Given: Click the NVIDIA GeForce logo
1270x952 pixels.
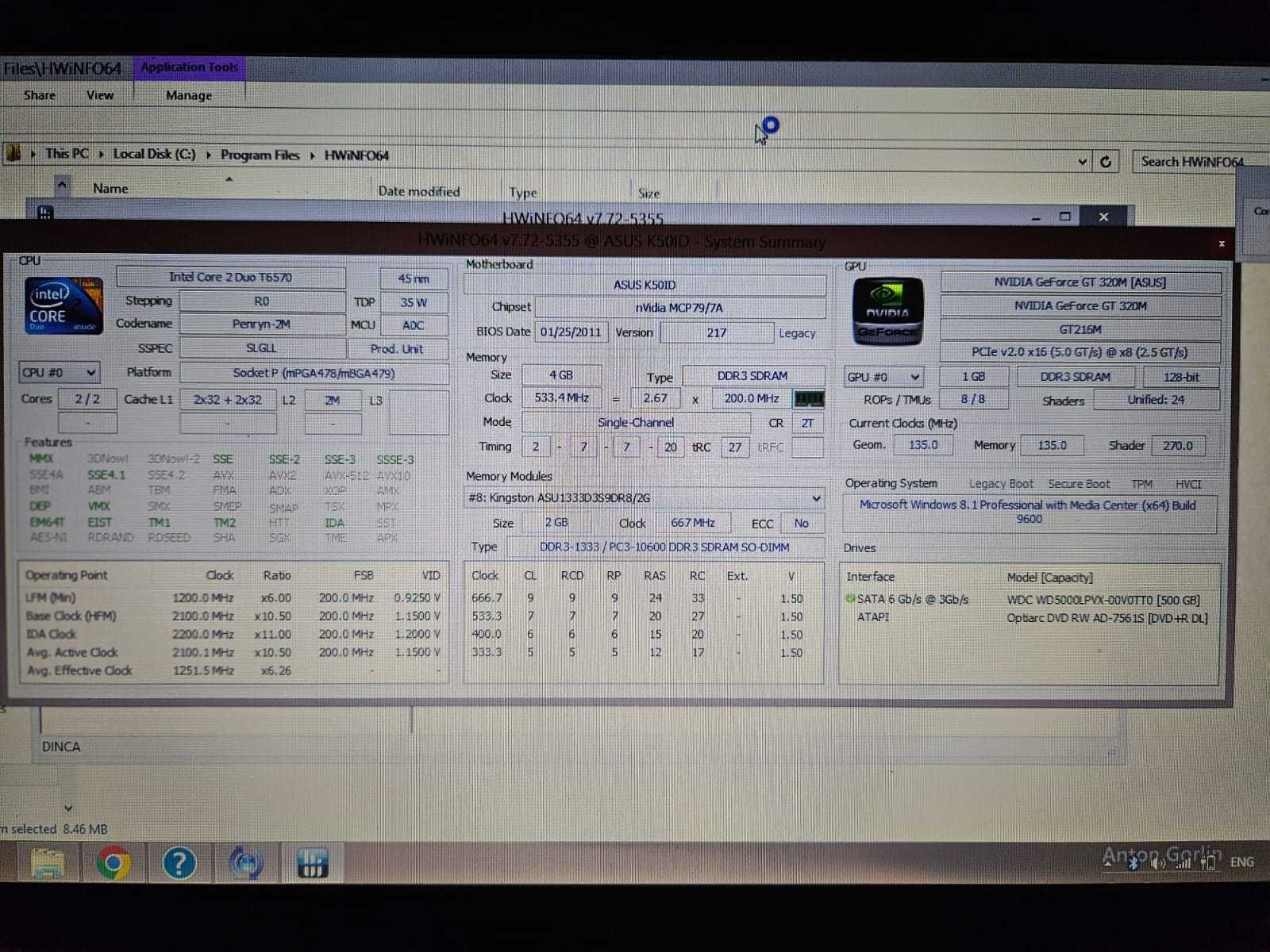Looking at the screenshot, I should click(x=887, y=311).
